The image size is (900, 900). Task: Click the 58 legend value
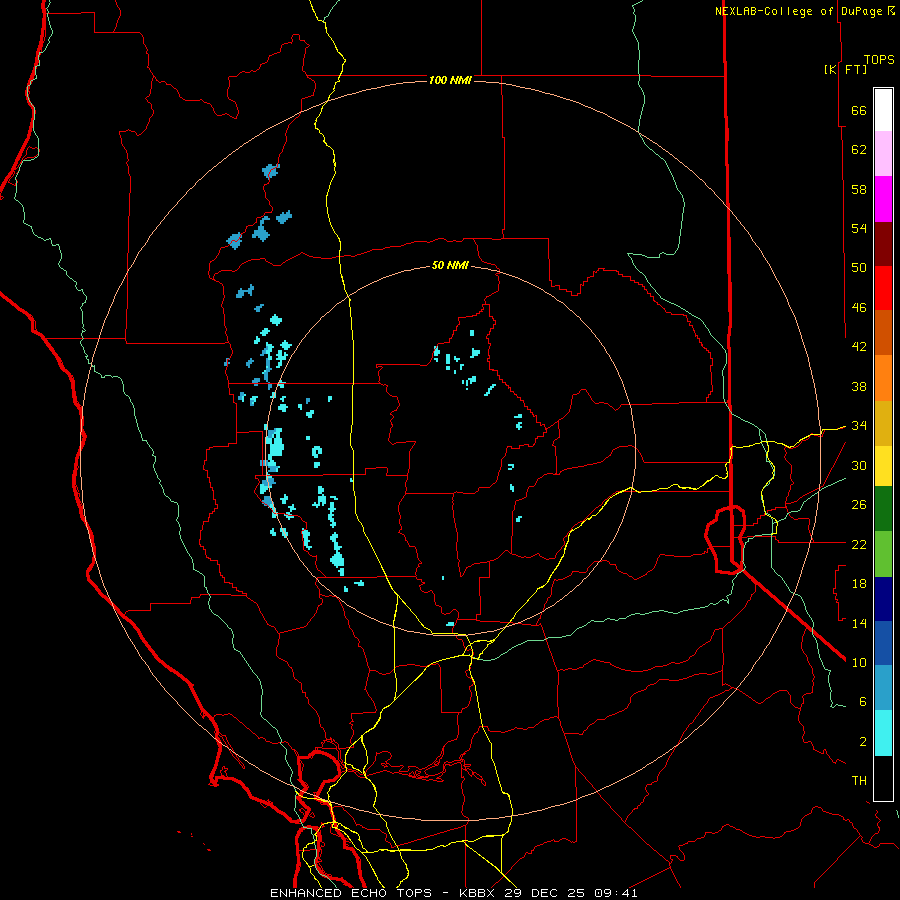pyautogui.click(x=859, y=189)
